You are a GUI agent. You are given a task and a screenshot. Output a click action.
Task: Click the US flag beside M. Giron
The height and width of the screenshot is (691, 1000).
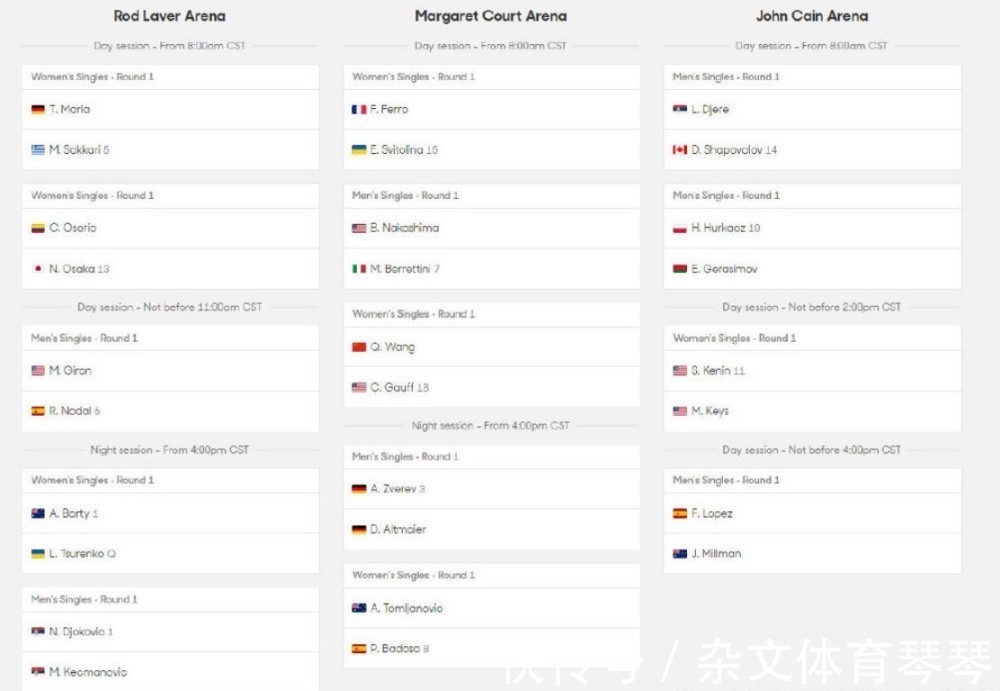38,371
